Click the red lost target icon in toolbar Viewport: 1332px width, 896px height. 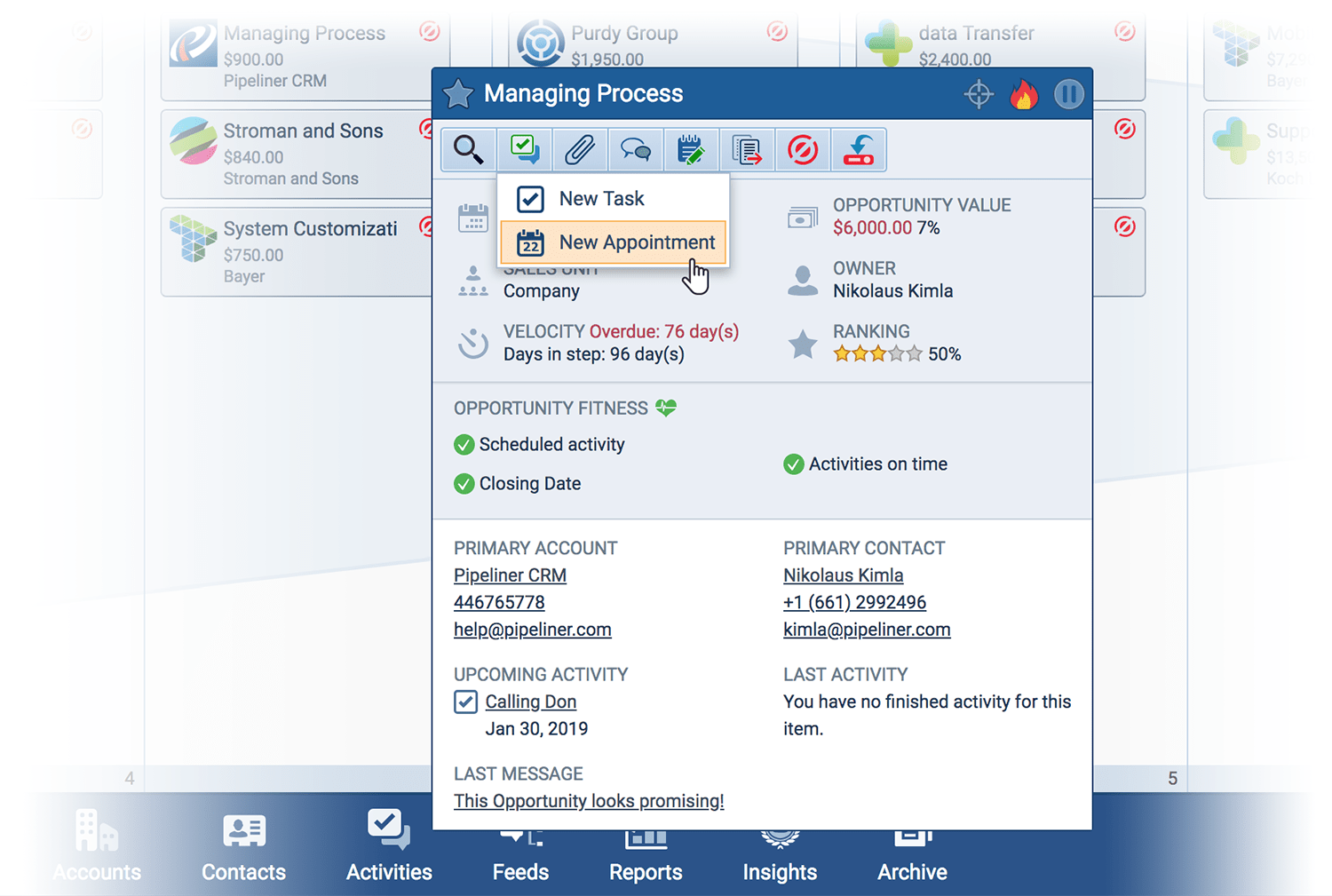[803, 149]
